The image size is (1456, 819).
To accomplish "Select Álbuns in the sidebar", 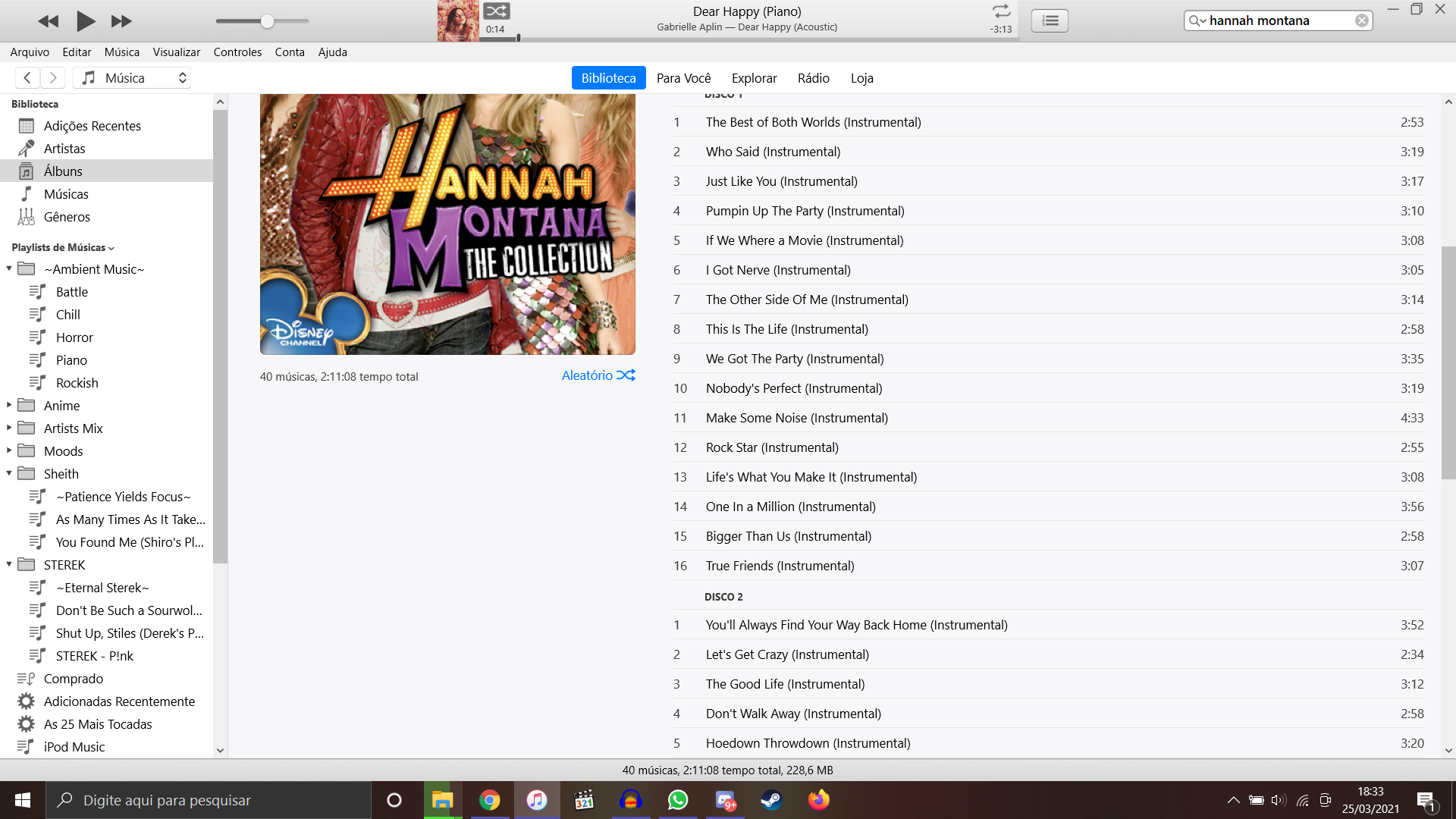I will coord(106,171).
